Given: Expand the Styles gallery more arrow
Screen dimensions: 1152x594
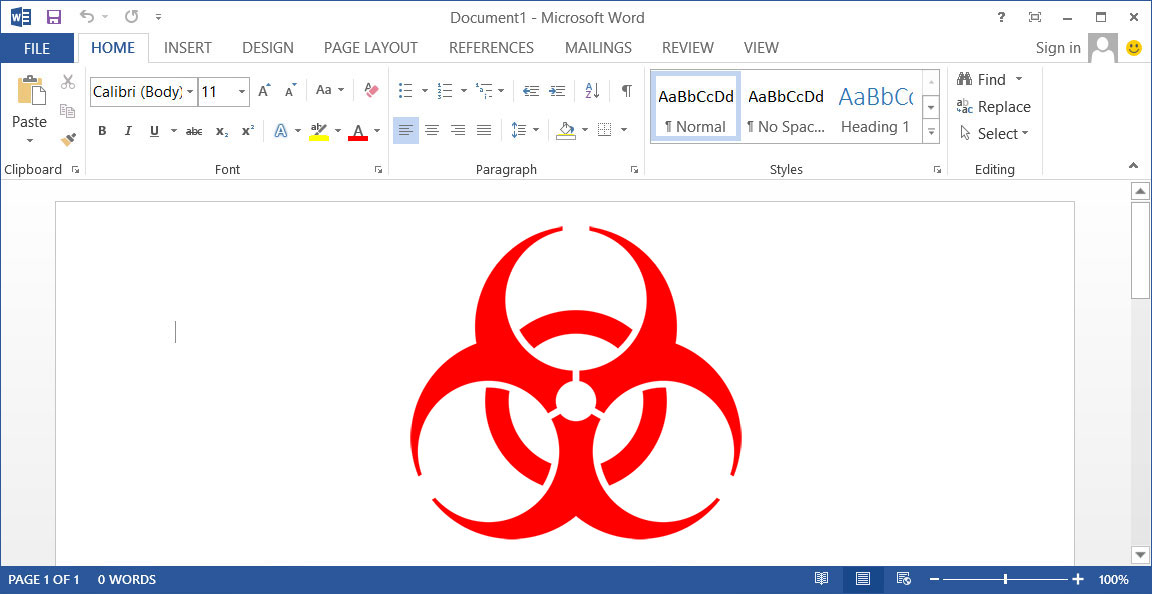Looking at the screenshot, I should tap(931, 131).
